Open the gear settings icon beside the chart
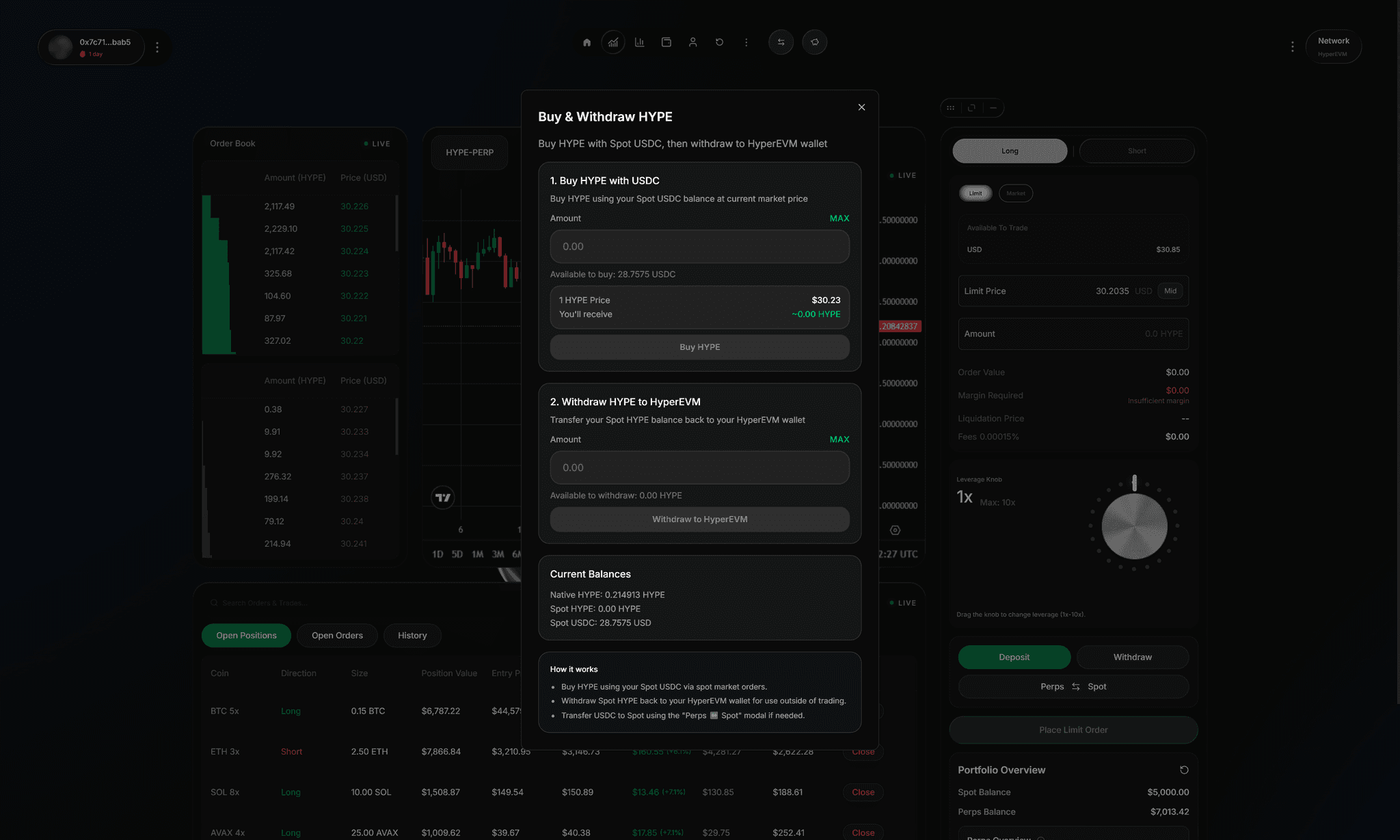 point(896,530)
